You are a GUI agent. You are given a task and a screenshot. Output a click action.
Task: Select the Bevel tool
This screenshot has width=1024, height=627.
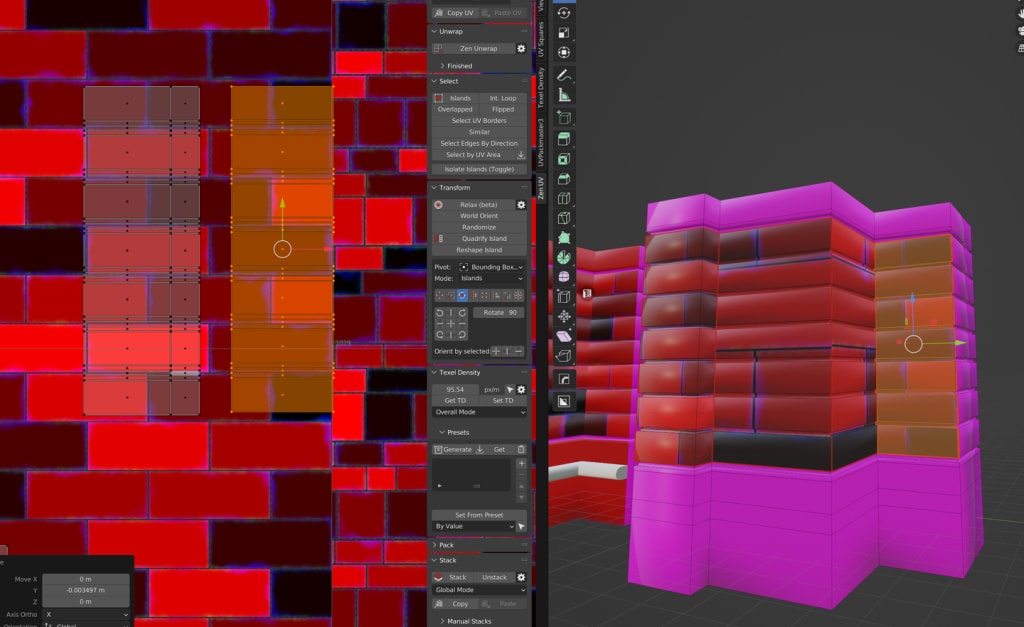pyautogui.click(x=564, y=178)
